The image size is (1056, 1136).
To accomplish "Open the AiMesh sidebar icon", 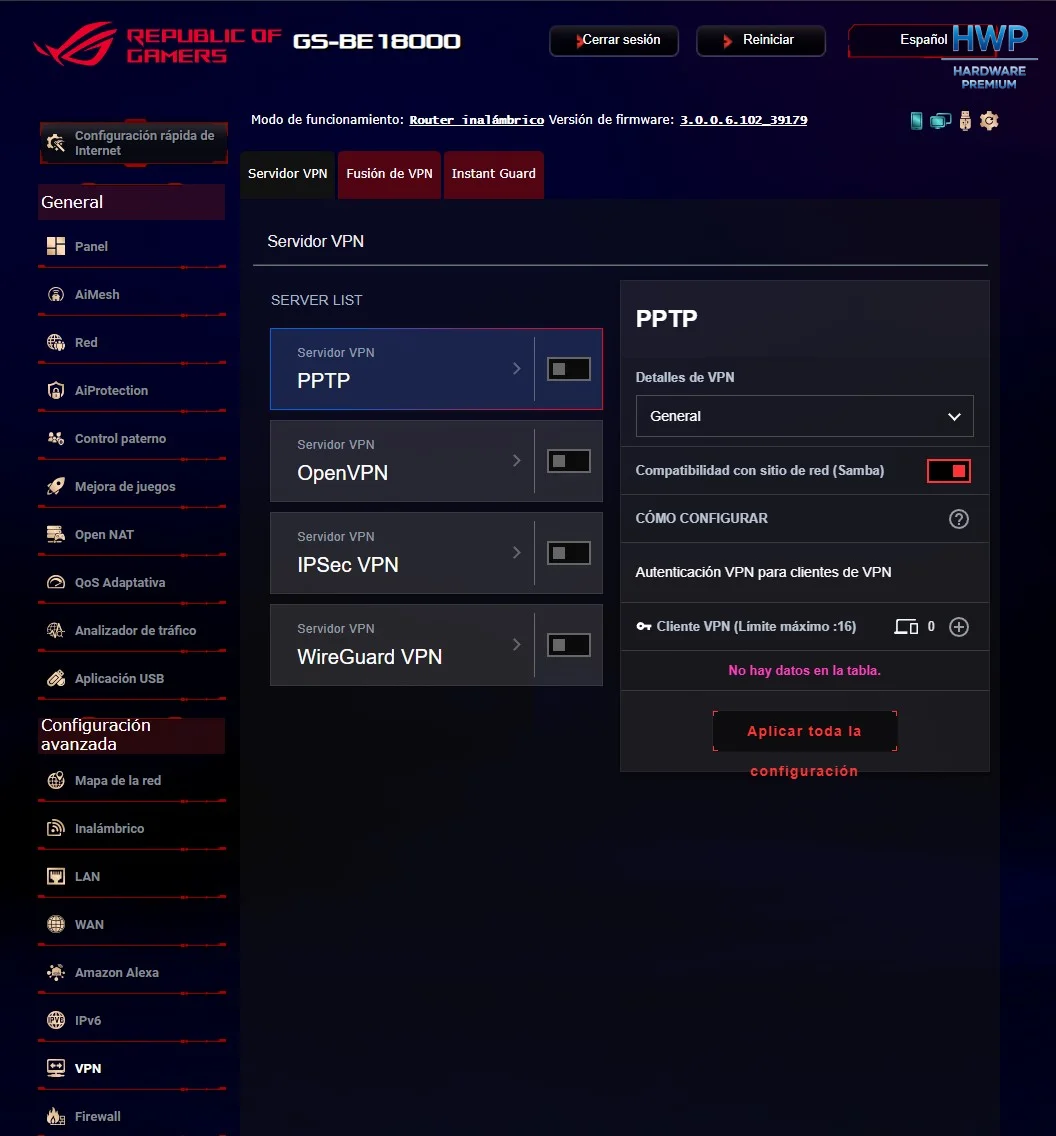I will pos(56,295).
